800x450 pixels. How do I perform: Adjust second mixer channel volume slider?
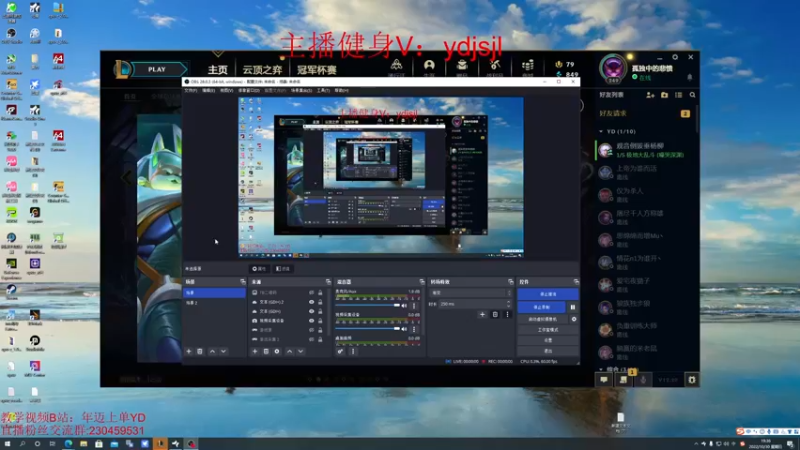(367, 329)
